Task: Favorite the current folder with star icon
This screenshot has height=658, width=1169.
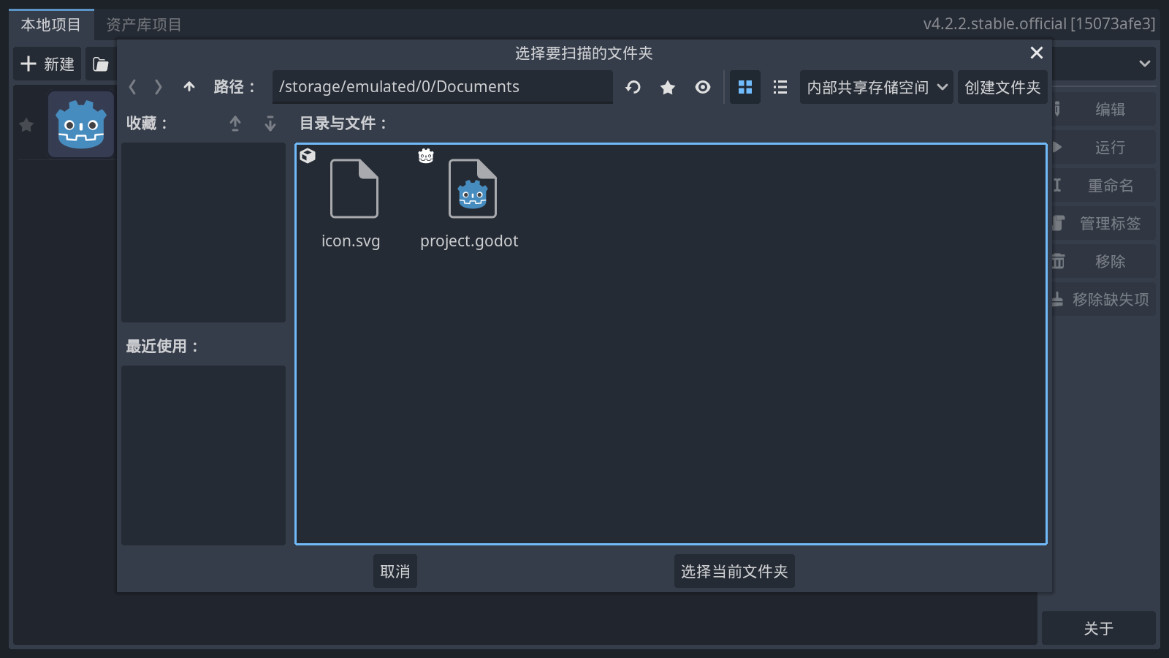Action: coord(668,87)
